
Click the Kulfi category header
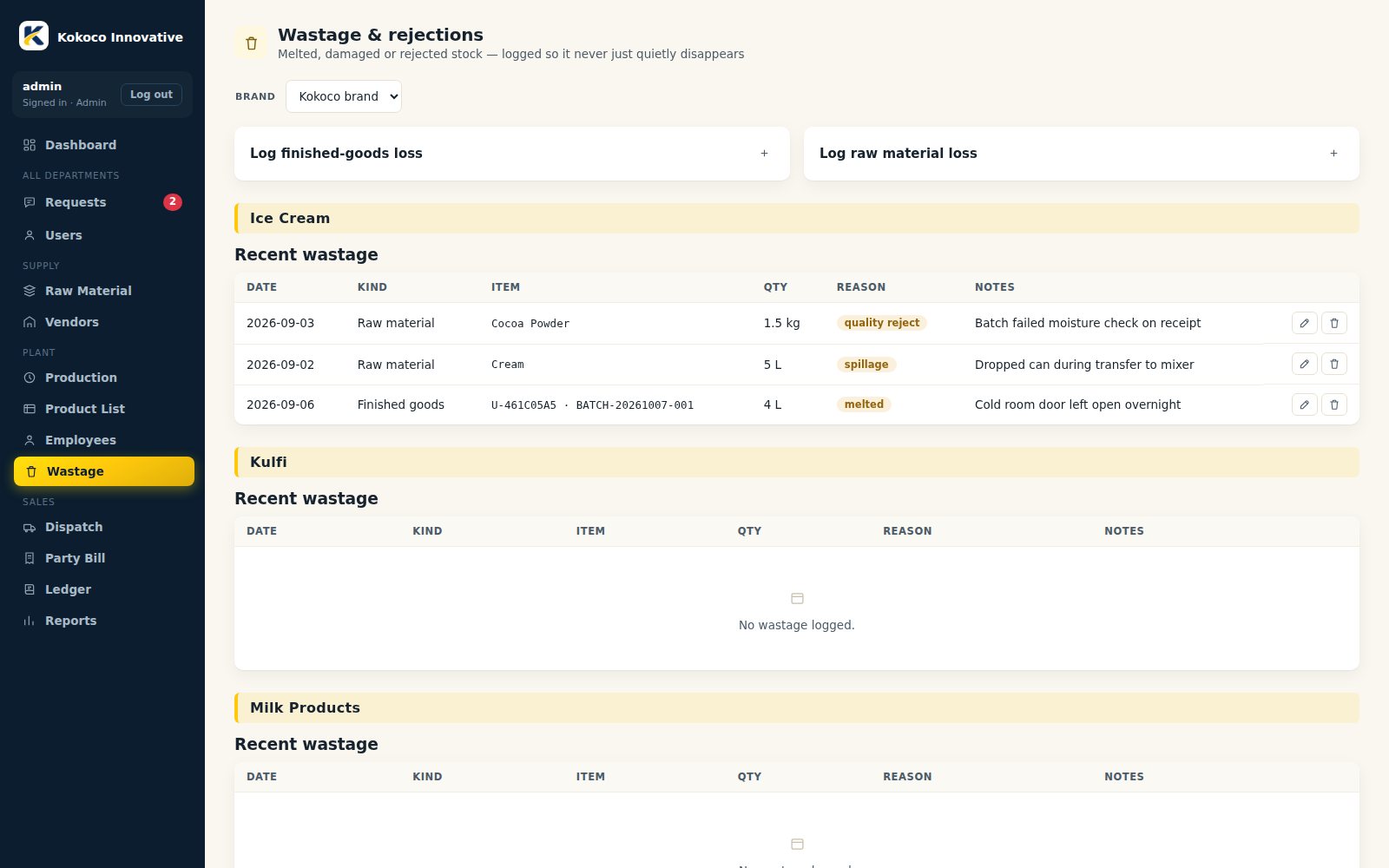pyautogui.click(x=797, y=463)
